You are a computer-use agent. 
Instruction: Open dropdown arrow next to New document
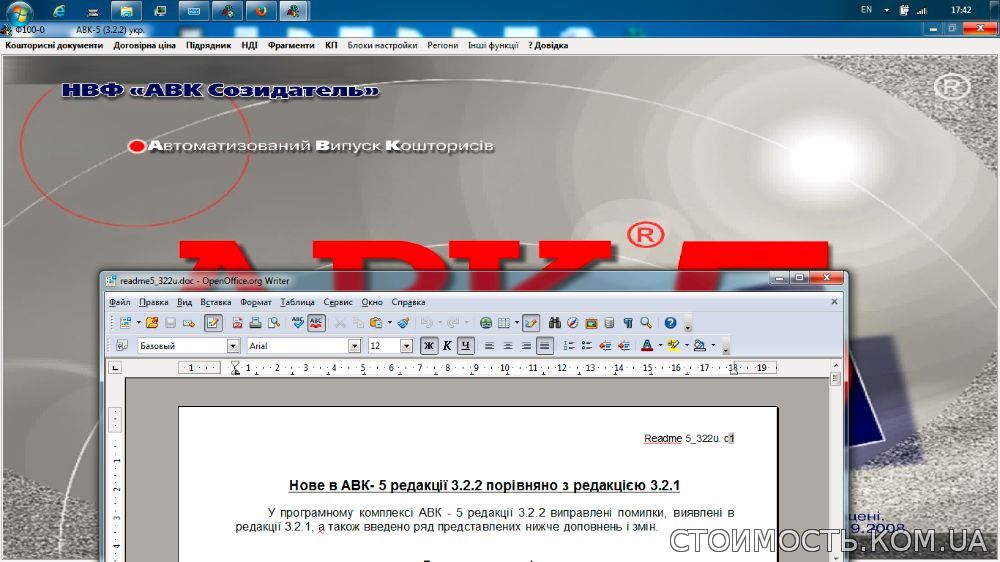pyautogui.click(x=138, y=323)
